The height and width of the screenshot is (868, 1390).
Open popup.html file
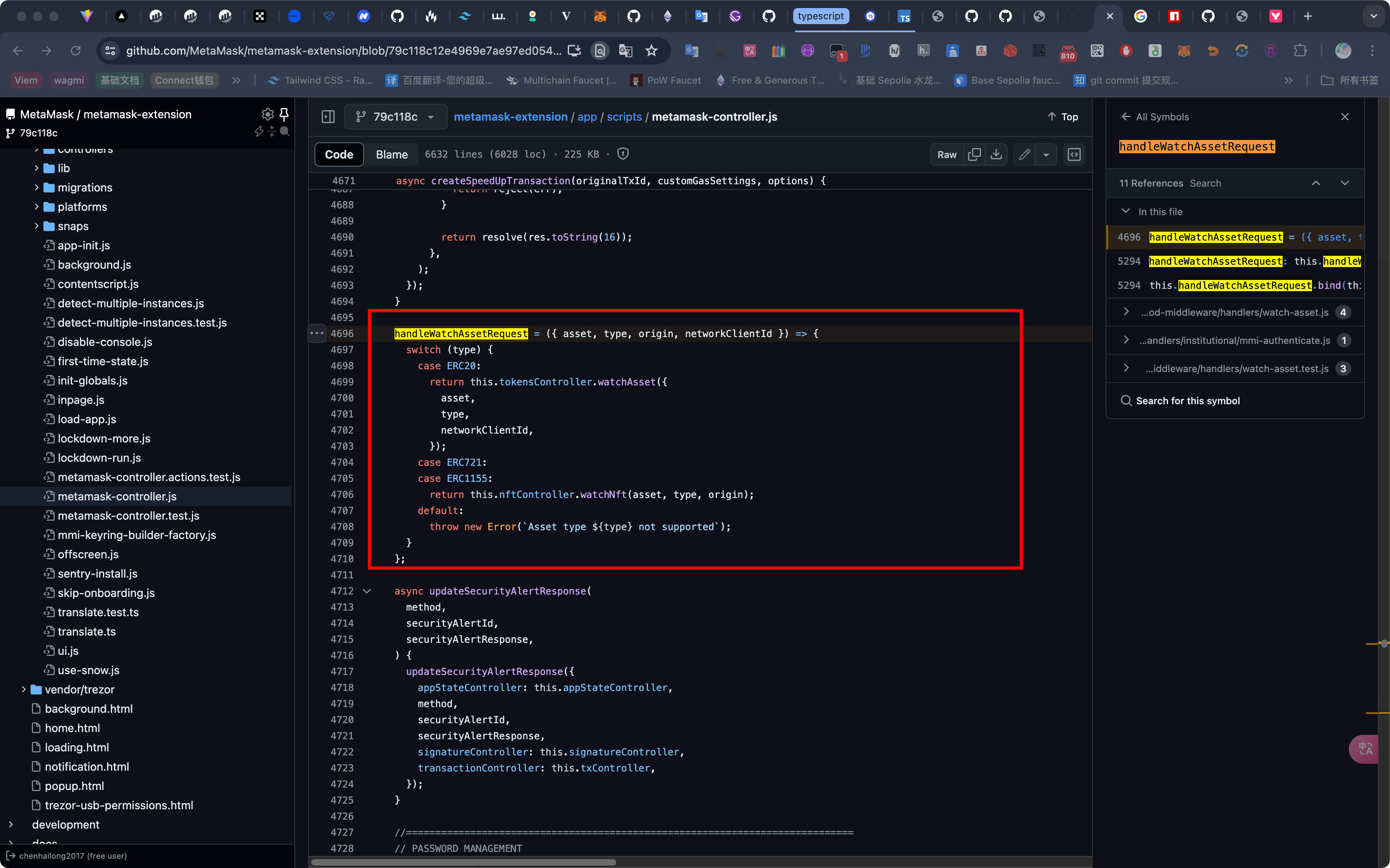click(74, 786)
